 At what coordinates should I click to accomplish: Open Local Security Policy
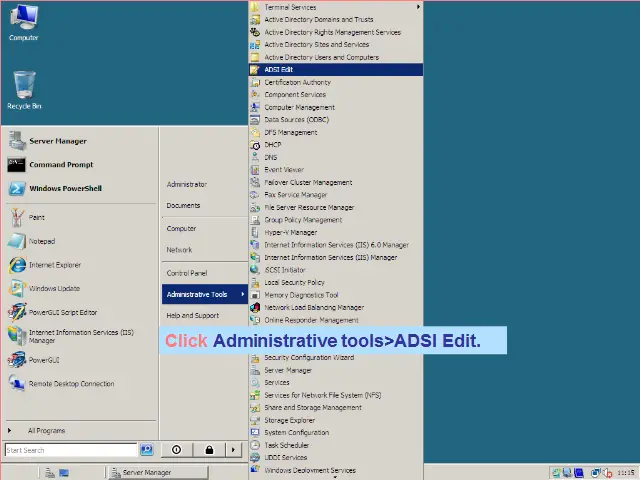pyautogui.click(x=294, y=282)
